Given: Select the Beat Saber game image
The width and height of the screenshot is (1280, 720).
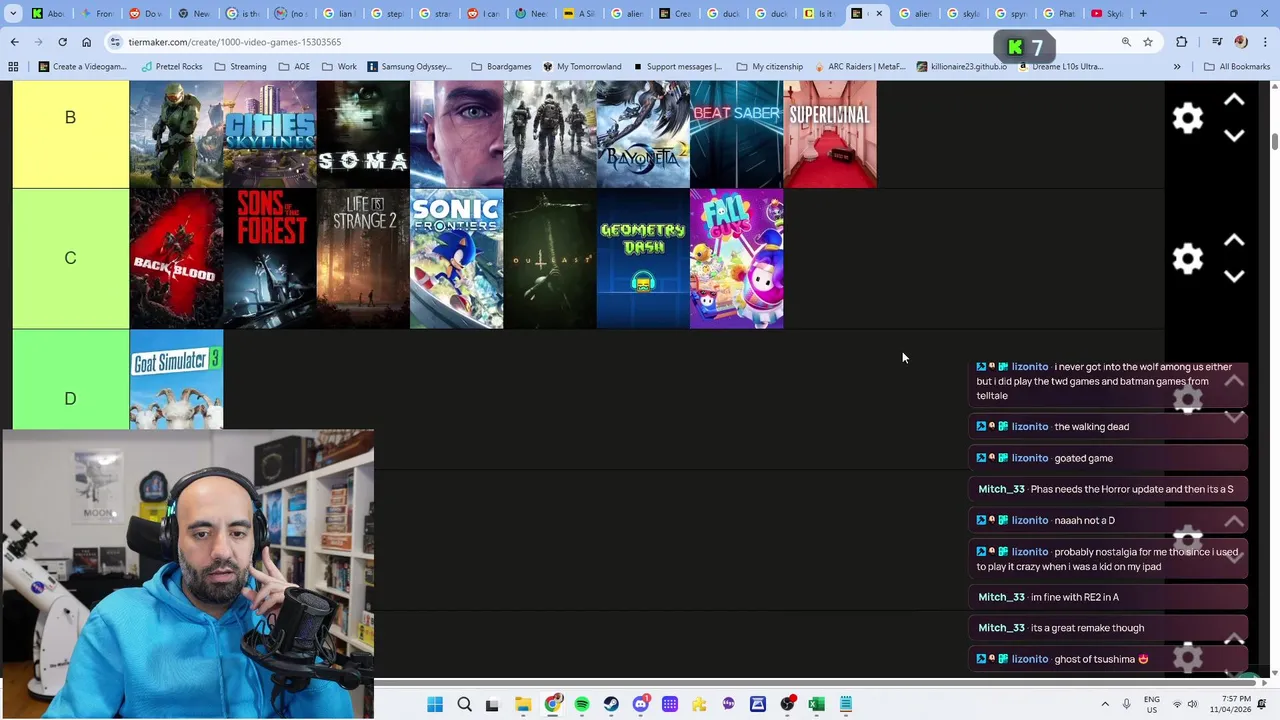Looking at the screenshot, I should (737, 134).
